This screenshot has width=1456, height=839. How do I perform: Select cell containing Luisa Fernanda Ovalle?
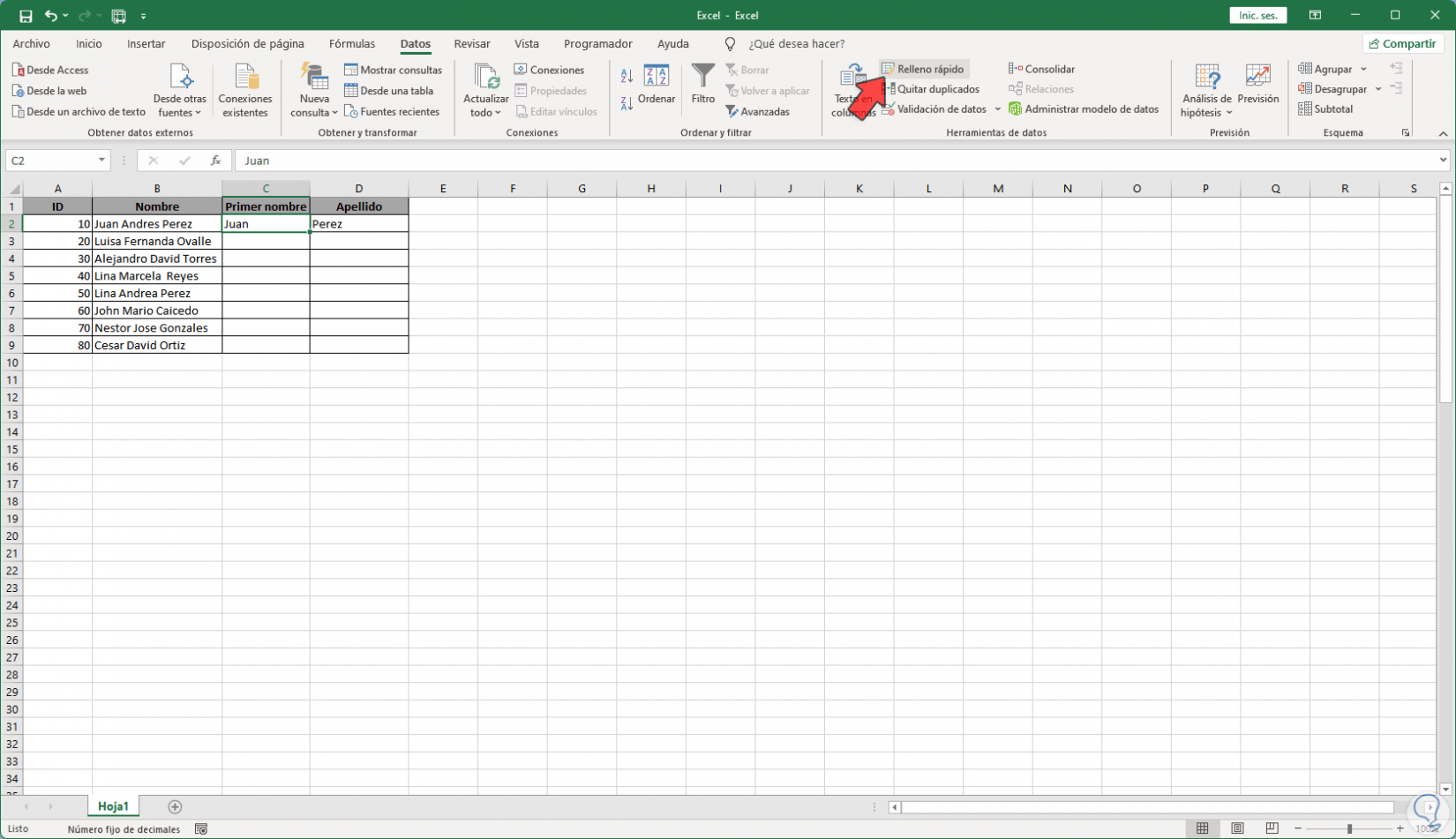point(157,241)
